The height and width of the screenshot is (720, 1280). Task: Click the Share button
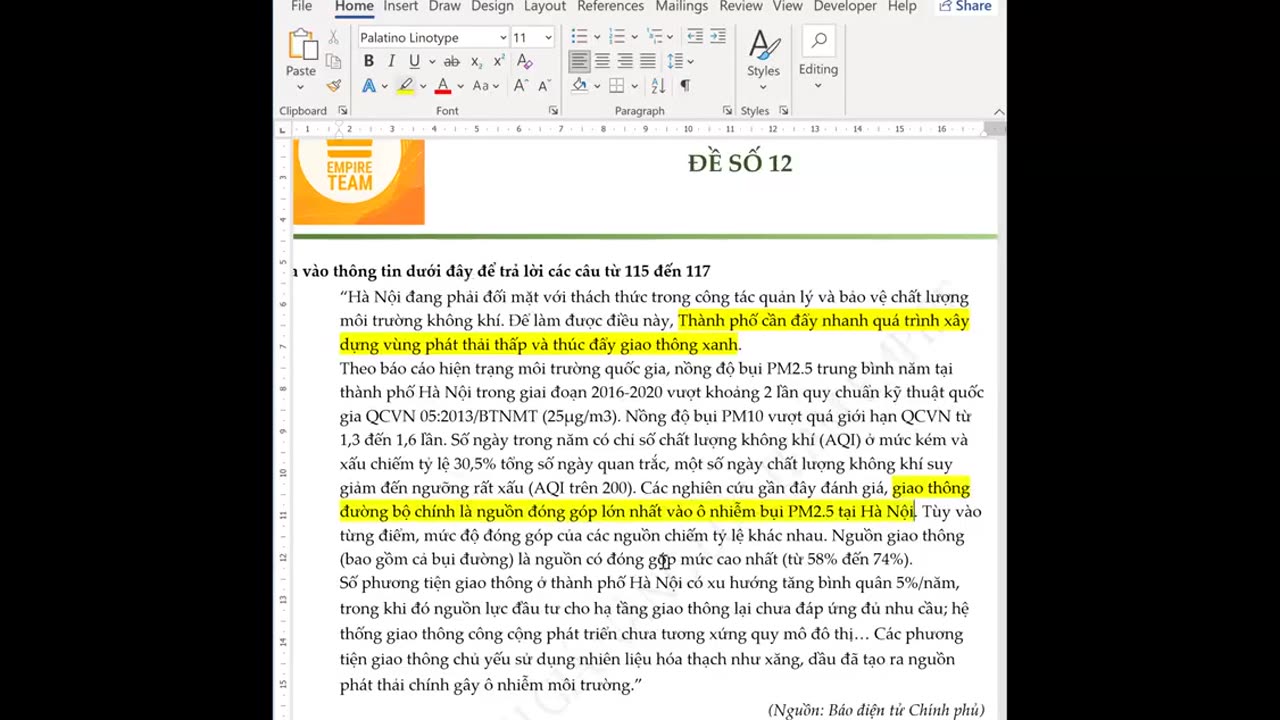pyautogui.click(x=965, y=7)
